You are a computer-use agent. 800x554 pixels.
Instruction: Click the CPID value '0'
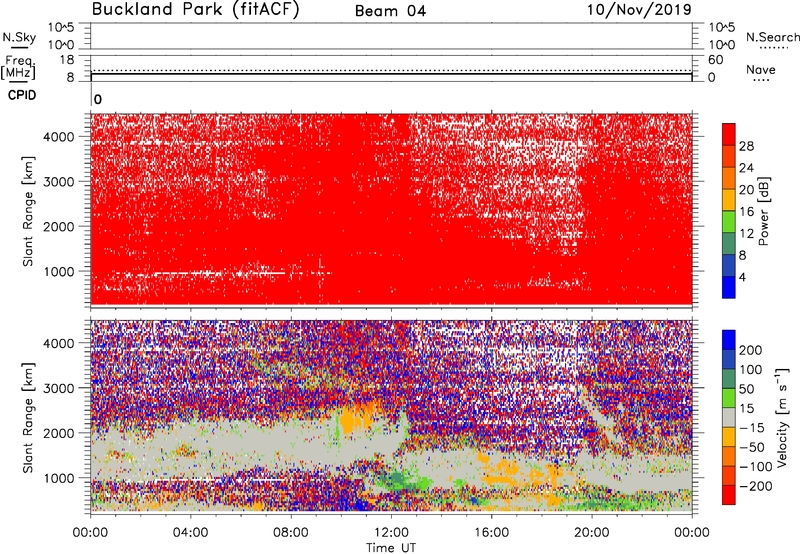(x=98, y=99)
